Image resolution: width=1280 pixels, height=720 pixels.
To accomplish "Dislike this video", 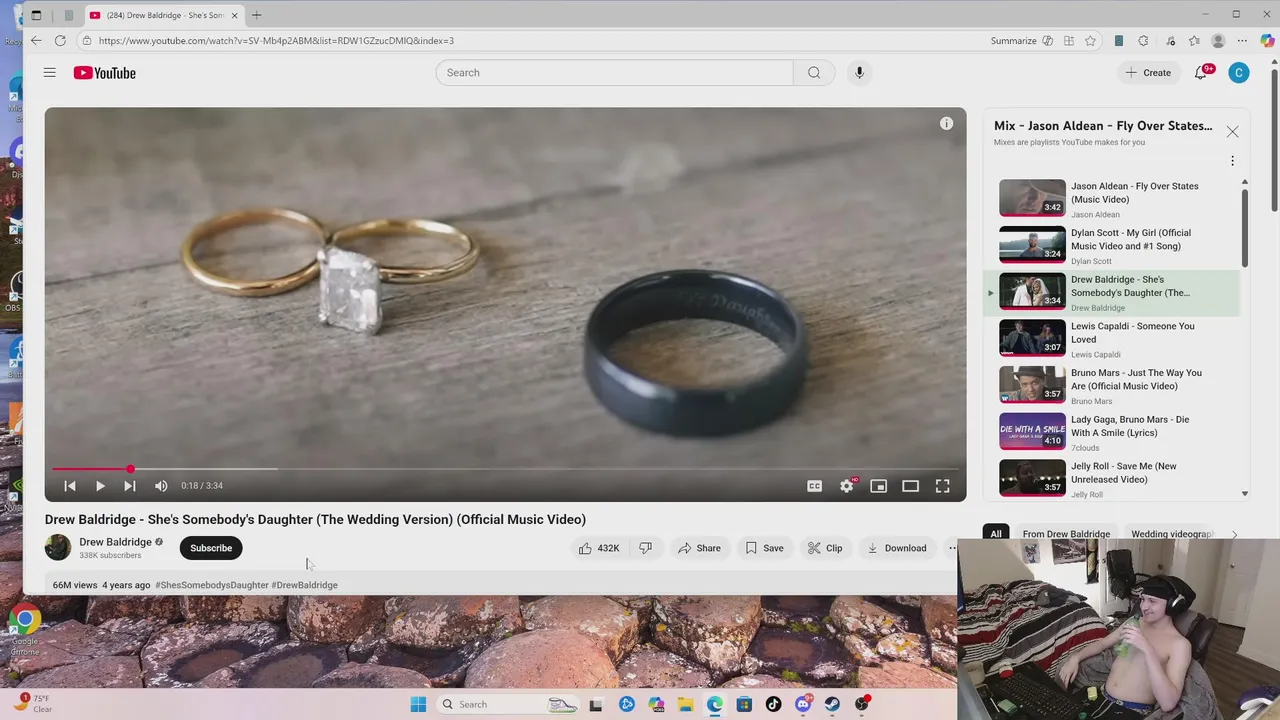I will click(646, 548).
